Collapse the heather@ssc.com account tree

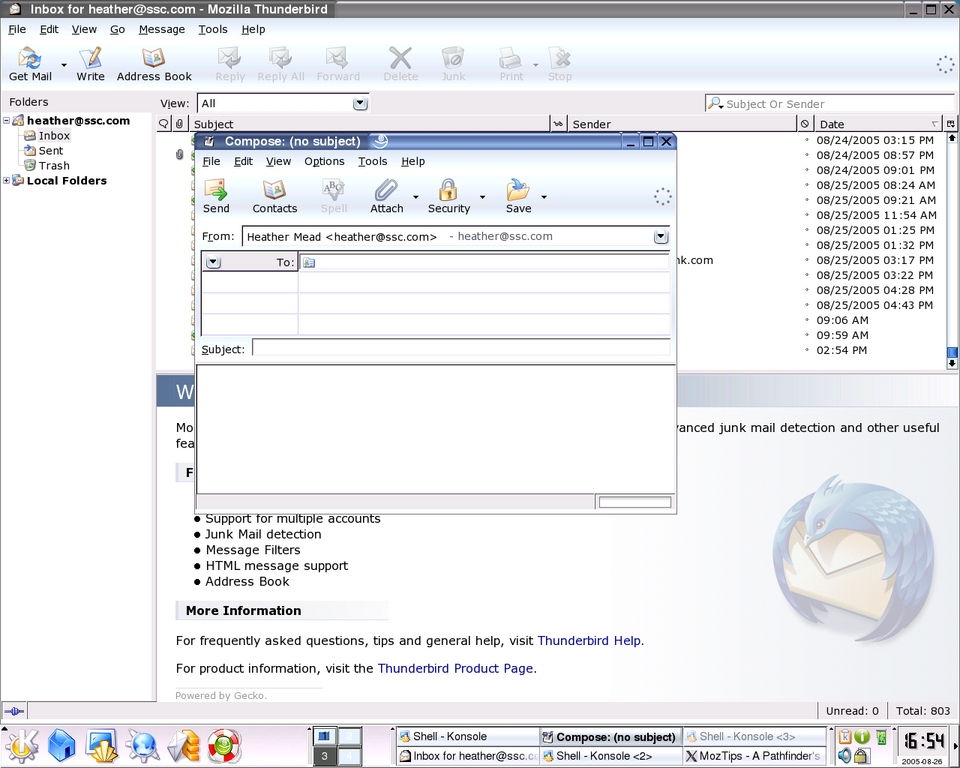[7, 121]
